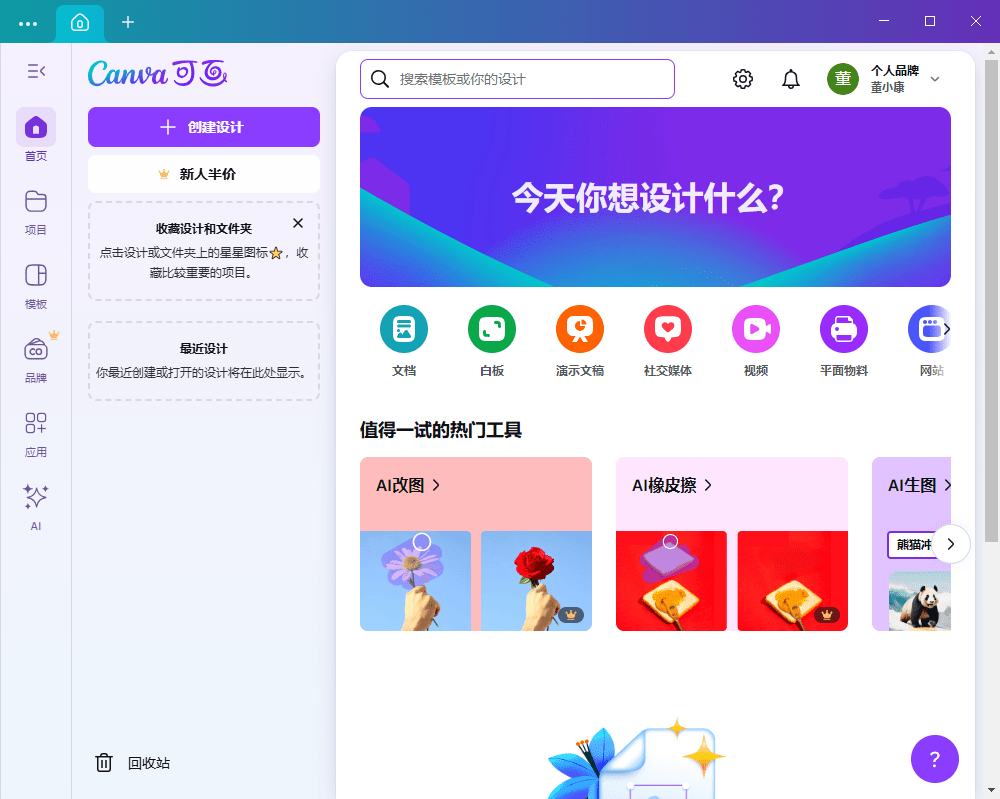Open the notifications bell
This screenshot has width=1000, height=799.
pyautogui.click(x=791, y=78)
